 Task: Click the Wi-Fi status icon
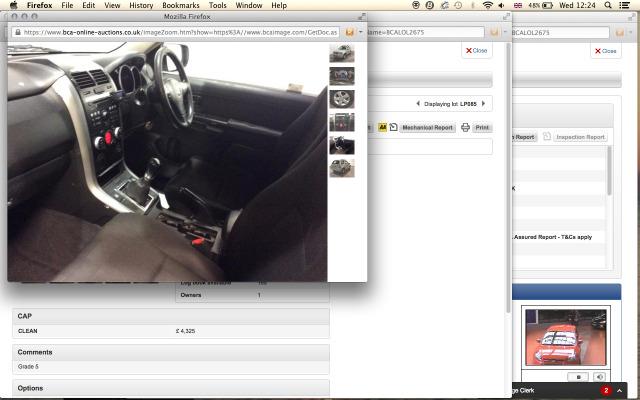point(487,5)
